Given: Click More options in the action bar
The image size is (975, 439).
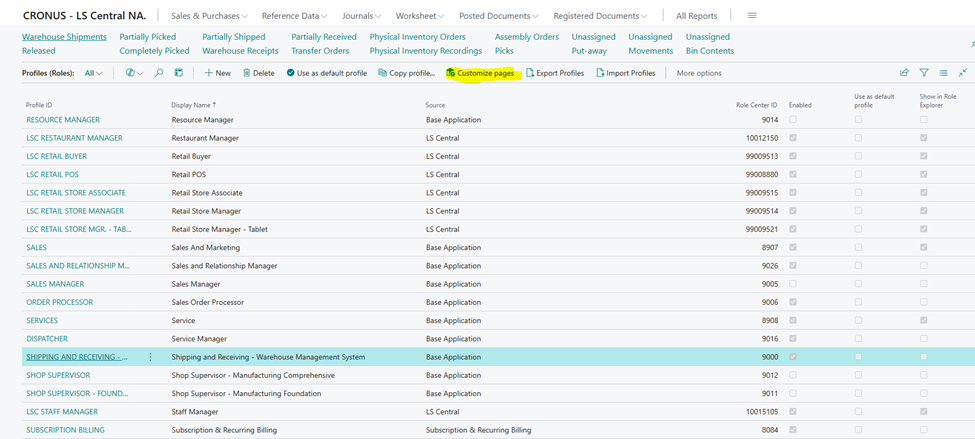Looking at the screenshot, I should 698,73.
